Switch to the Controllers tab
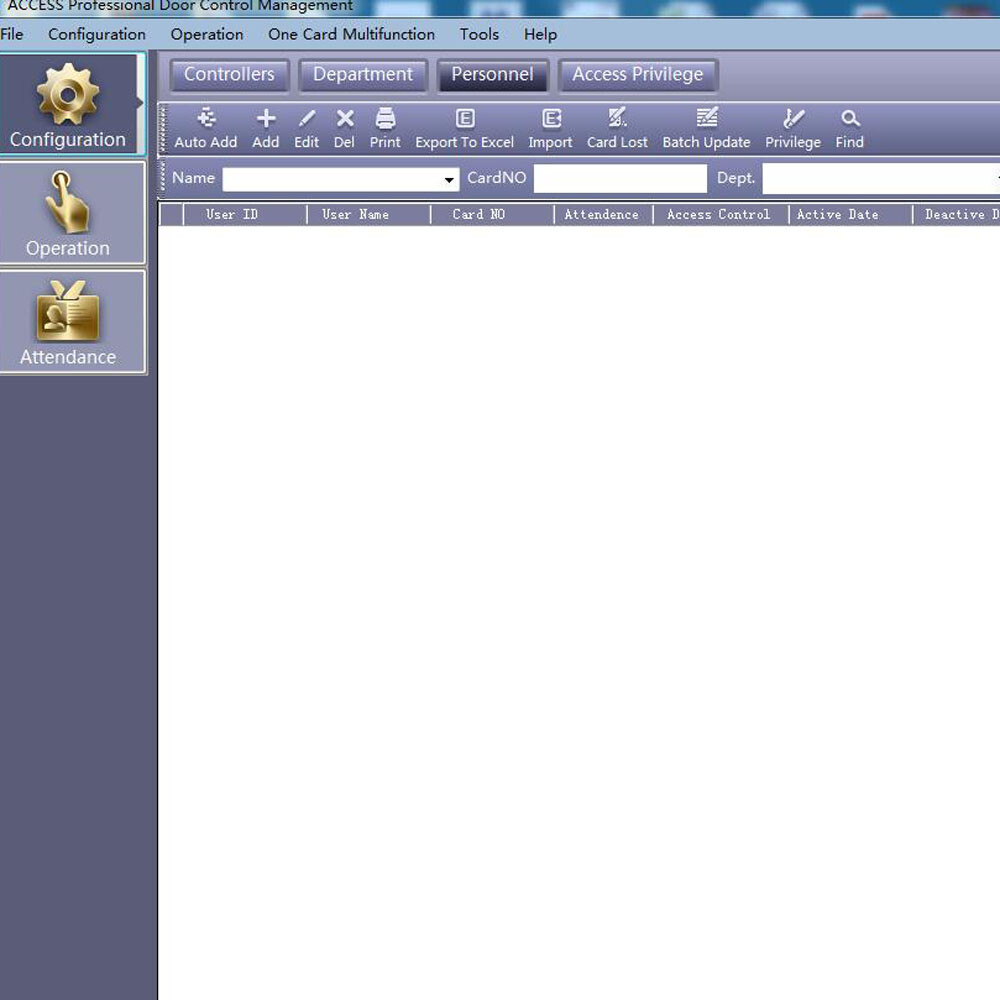The width and height of the screenshot is (1000, 1000). click(229, 75)
